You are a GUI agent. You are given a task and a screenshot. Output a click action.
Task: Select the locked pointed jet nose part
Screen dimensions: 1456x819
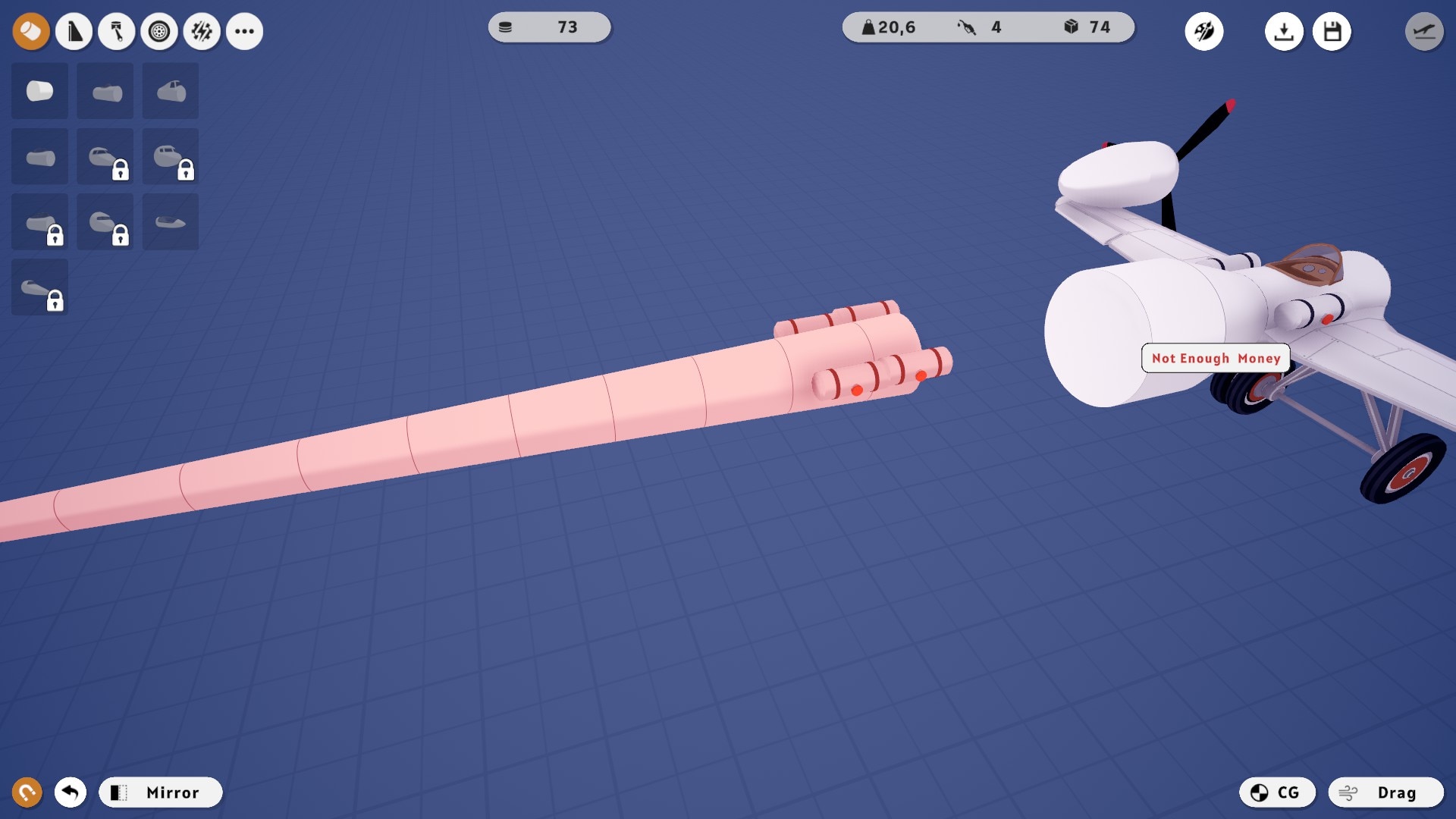(x=39, y=287)
